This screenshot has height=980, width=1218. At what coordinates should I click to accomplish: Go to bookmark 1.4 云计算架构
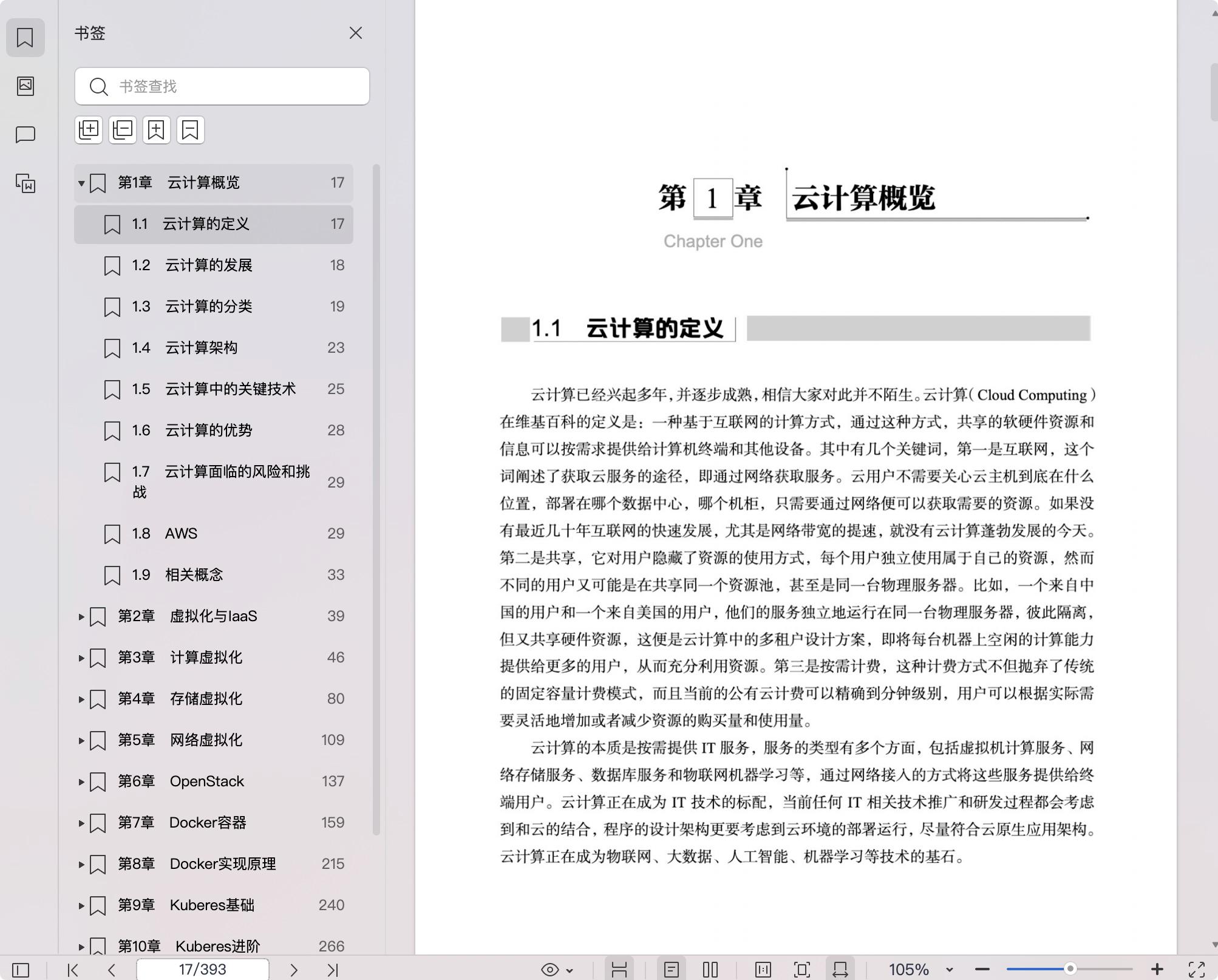tap(214, 348)
